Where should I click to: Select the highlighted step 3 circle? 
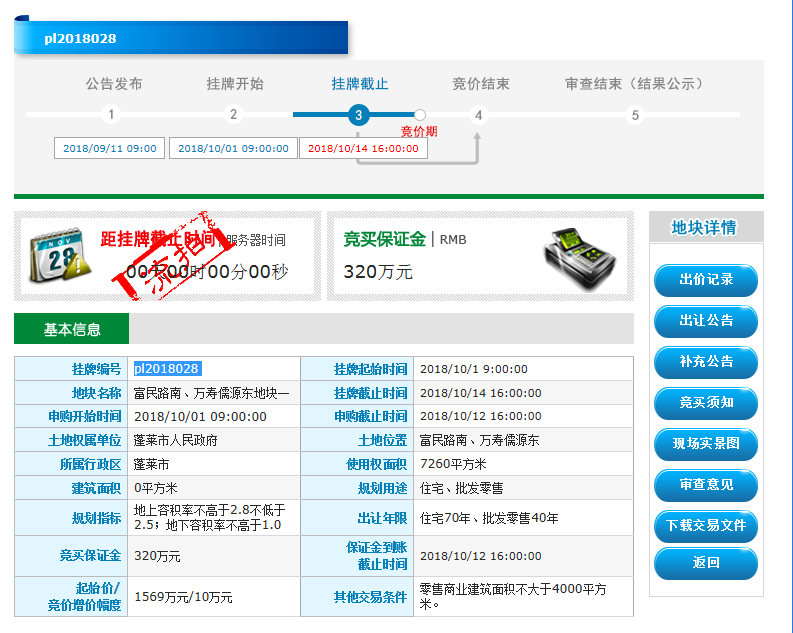tap(359, 115)
